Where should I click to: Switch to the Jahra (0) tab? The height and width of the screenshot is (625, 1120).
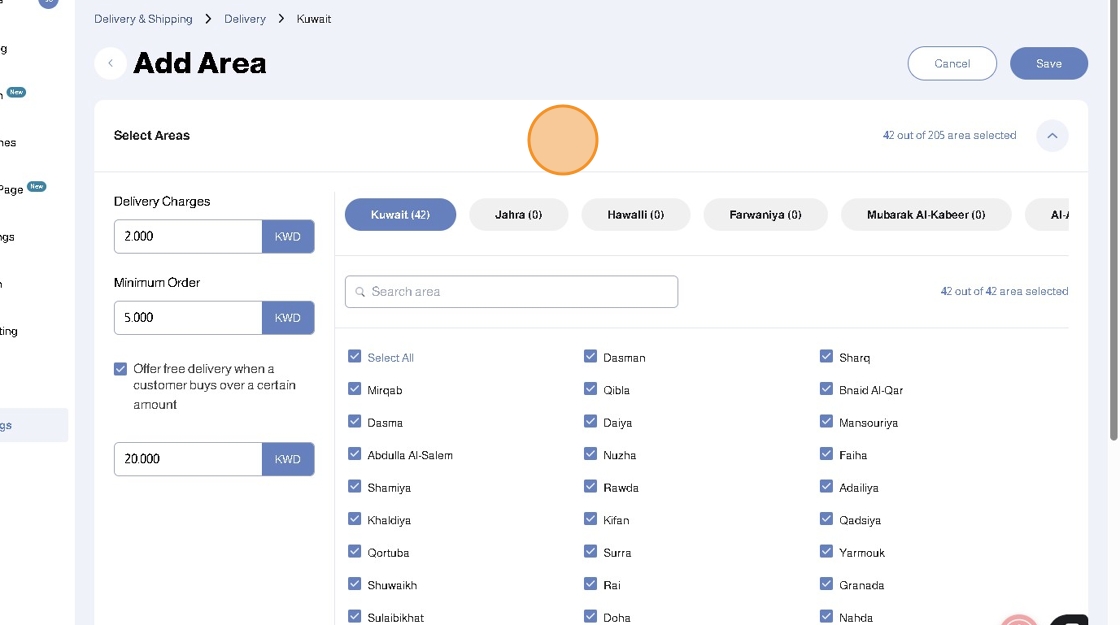pyautogui.click(x=518, y=214)
